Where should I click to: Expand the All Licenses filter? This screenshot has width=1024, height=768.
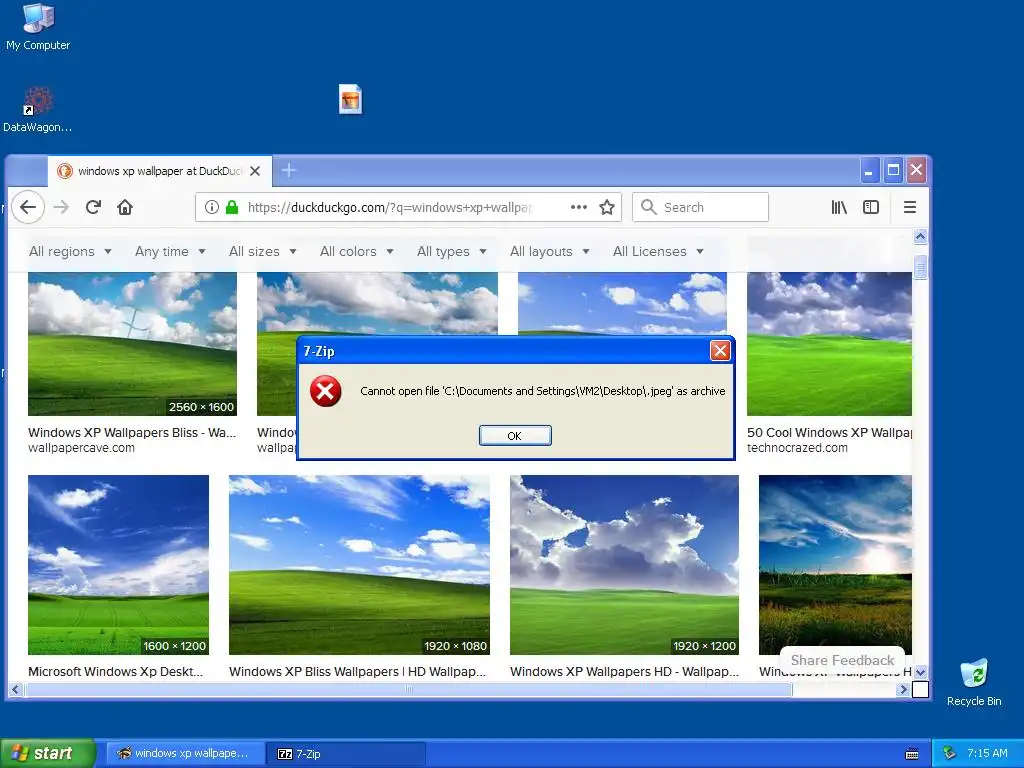coord(658,251)
